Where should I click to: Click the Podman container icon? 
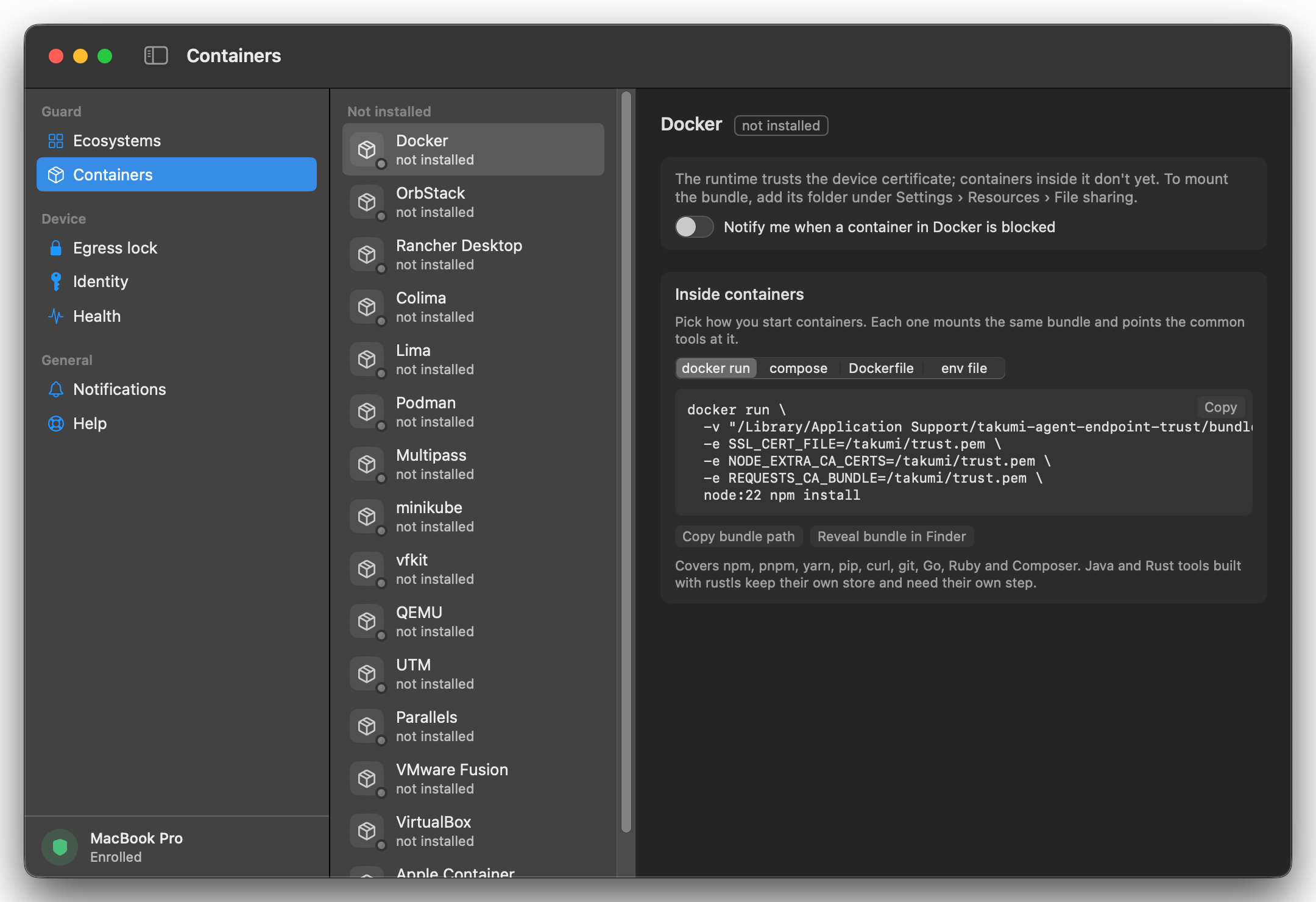click(x=367, y=412)
